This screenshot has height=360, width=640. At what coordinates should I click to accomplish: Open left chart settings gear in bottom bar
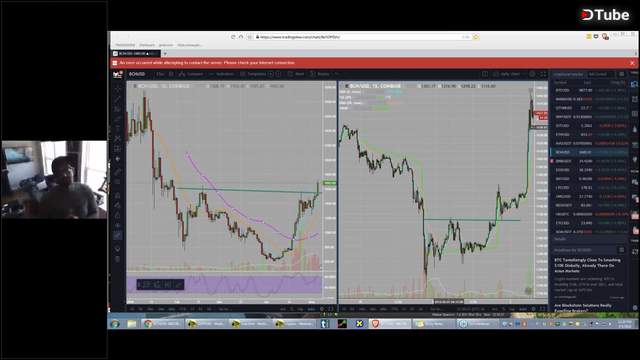coord(322,309)
